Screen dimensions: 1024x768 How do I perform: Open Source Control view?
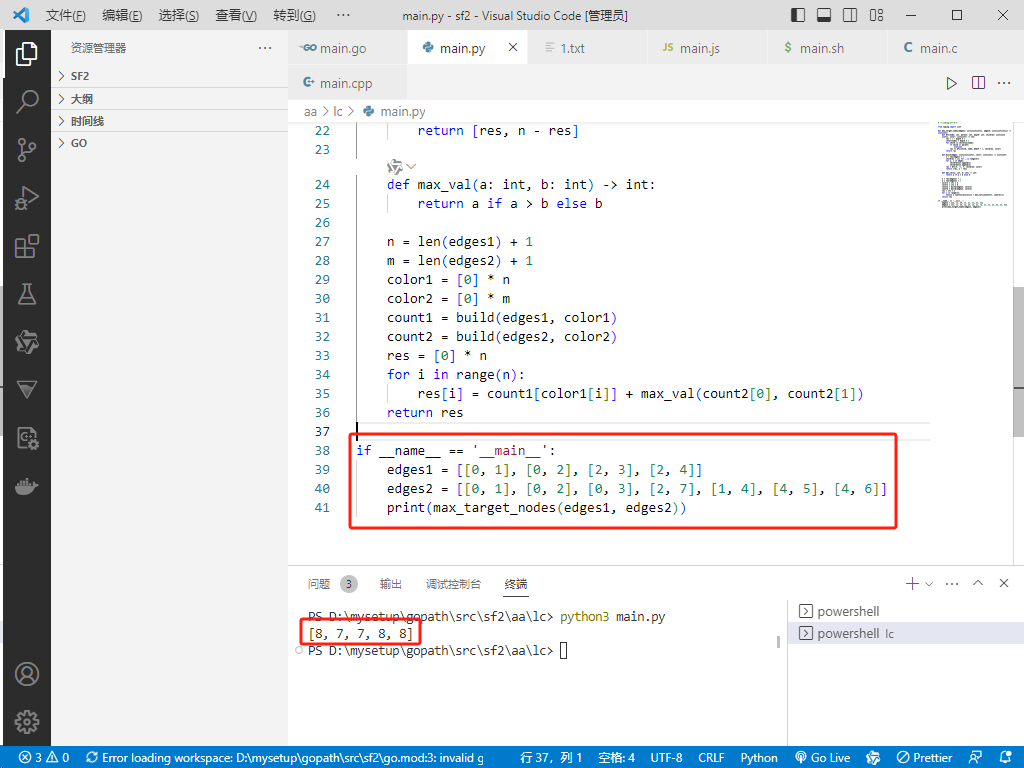(x=27, y=150)
